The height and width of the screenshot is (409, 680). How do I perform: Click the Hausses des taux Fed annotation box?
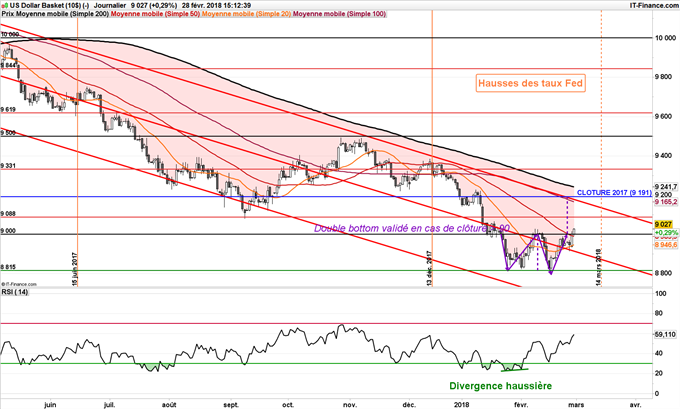[x=530, y=83]
